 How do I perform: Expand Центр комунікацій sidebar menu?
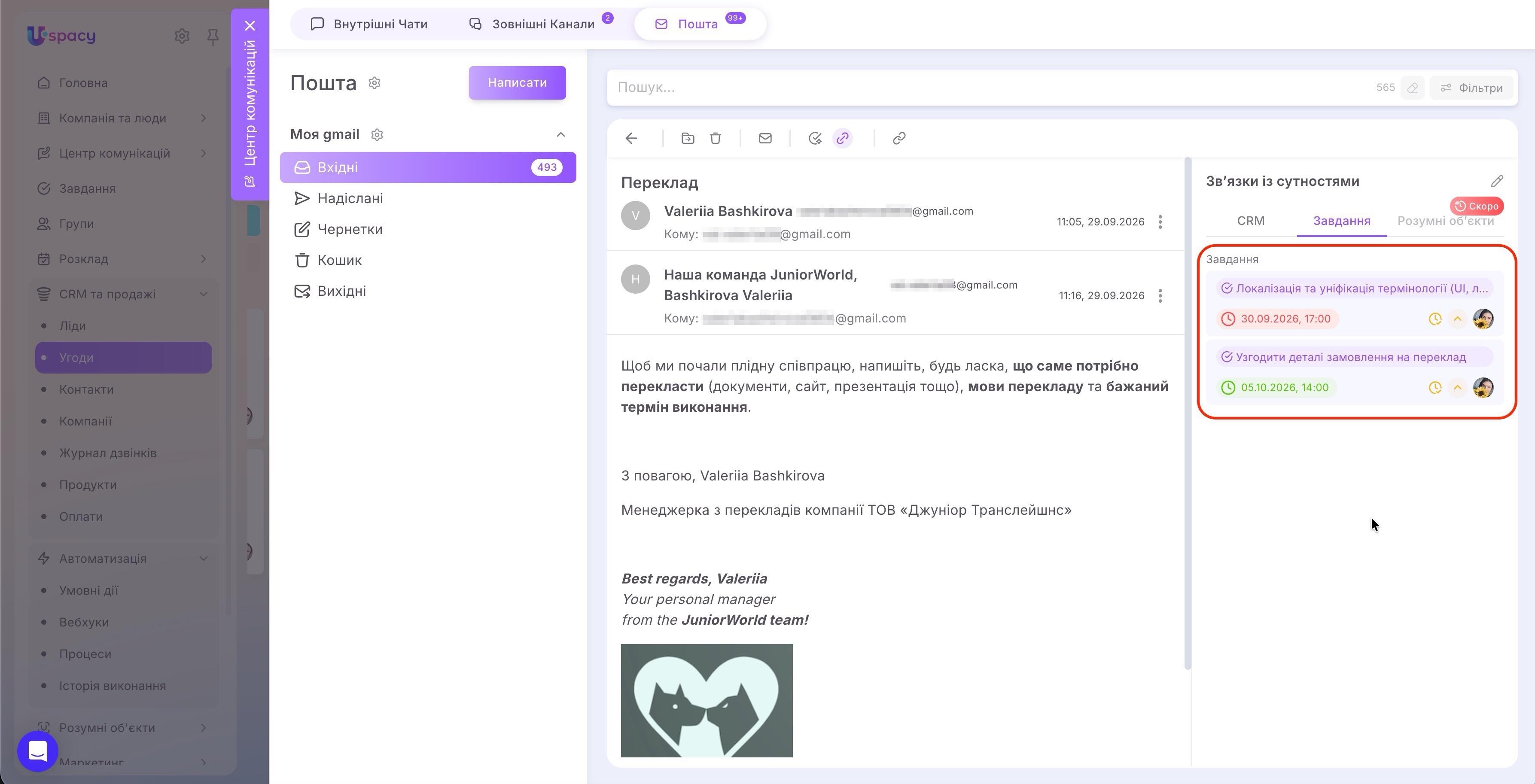pos(203,153)
